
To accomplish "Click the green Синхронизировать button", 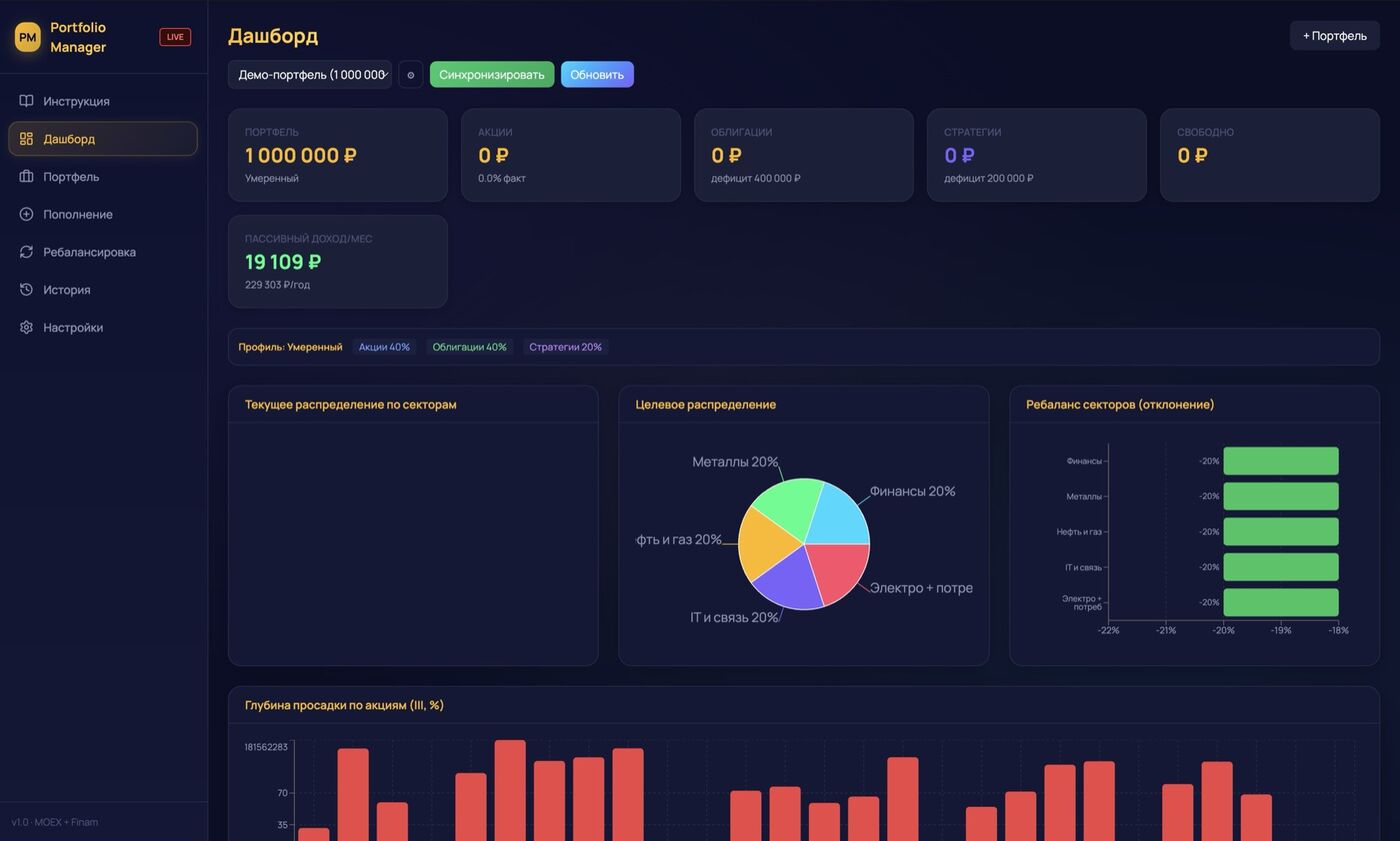I will point(492,75).
